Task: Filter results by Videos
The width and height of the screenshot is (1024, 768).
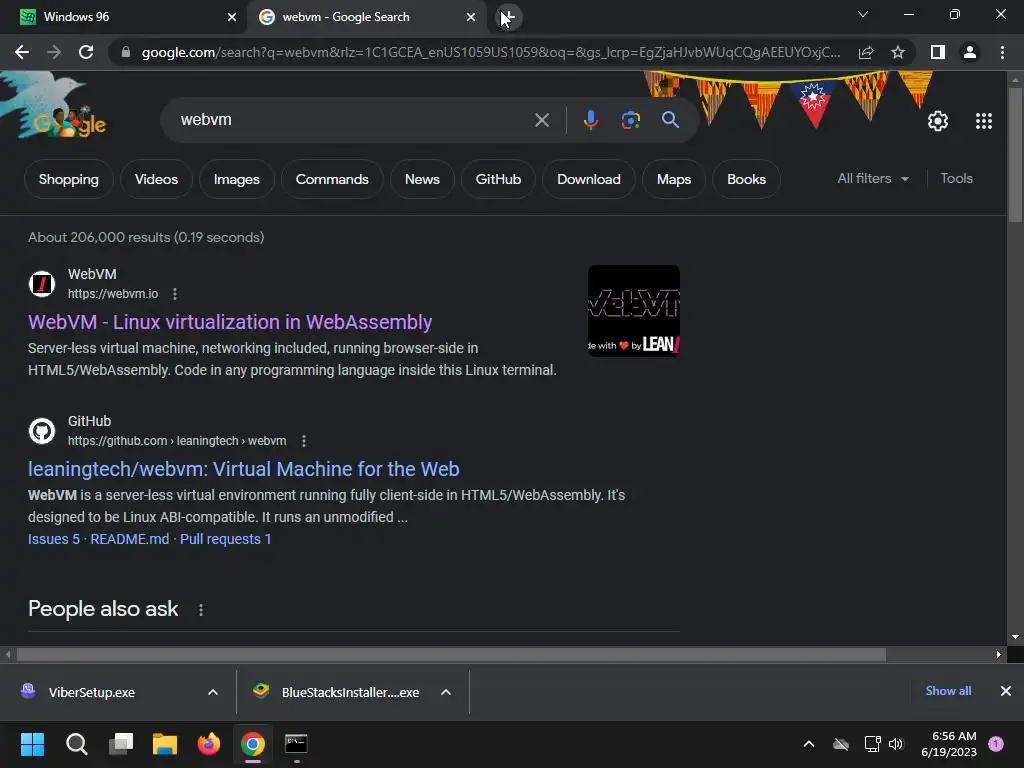Action: click(x=156, y=179)
